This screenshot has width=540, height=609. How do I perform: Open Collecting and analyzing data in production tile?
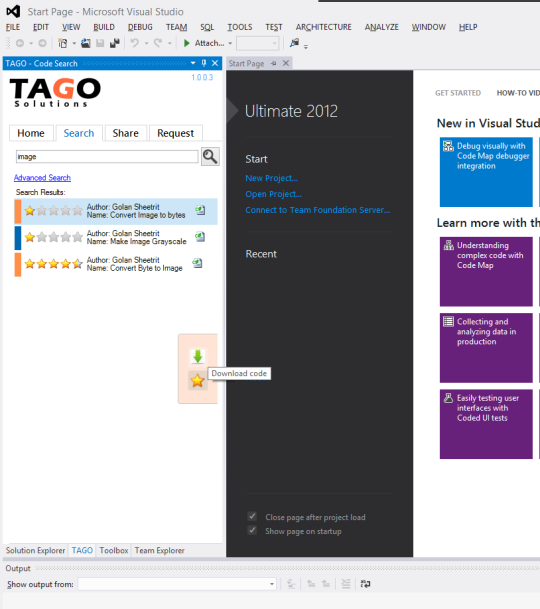tap(486, 348)
